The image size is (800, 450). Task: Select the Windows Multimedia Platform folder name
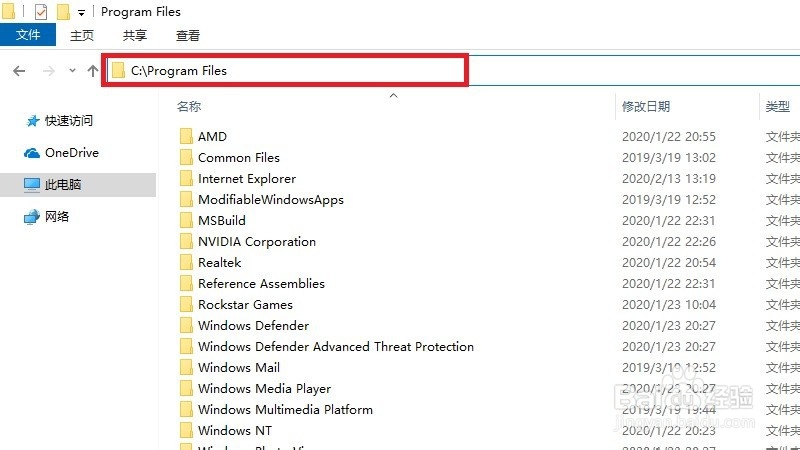pyautogui.click(x=285, y=410)
